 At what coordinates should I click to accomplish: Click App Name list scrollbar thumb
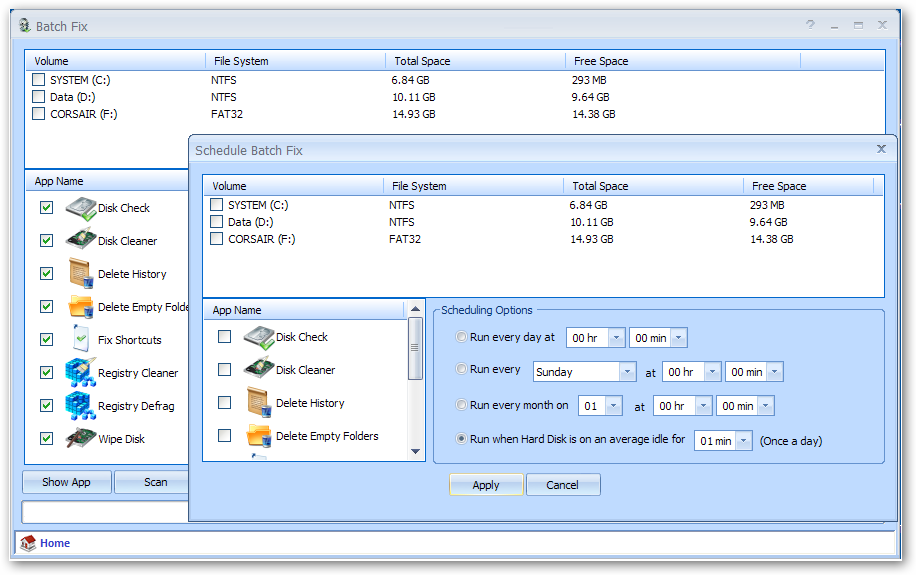(415, 348)
